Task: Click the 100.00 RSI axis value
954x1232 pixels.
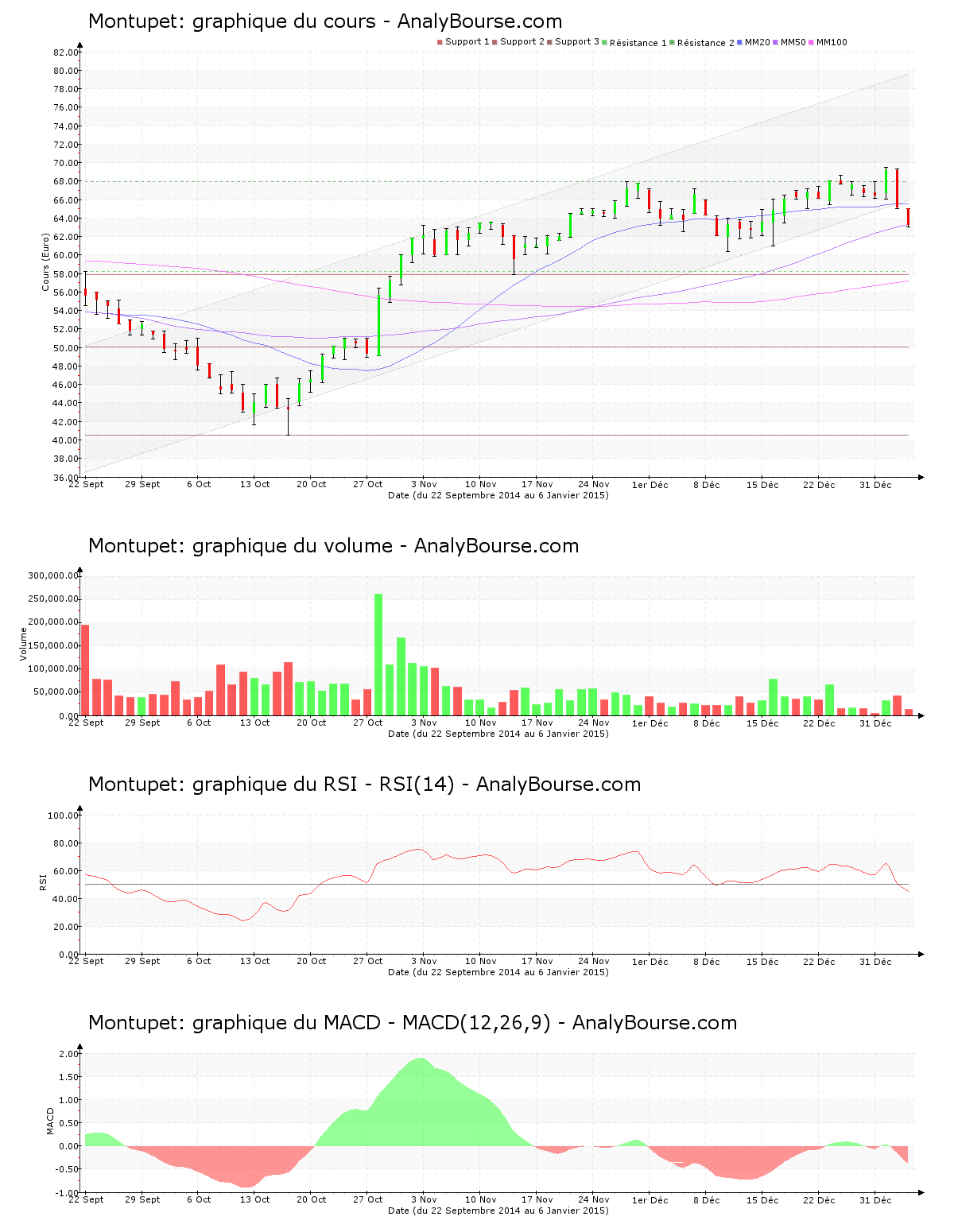Action: pos(64,816)
